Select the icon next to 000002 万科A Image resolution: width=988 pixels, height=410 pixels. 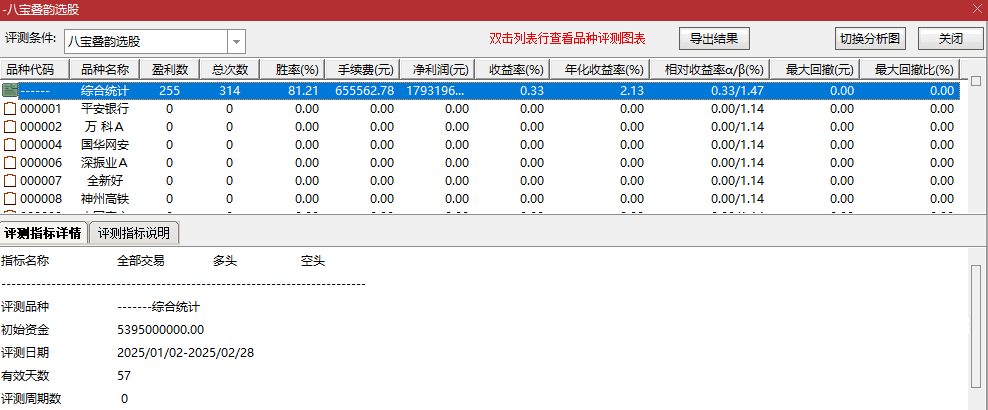pos(11,127)
